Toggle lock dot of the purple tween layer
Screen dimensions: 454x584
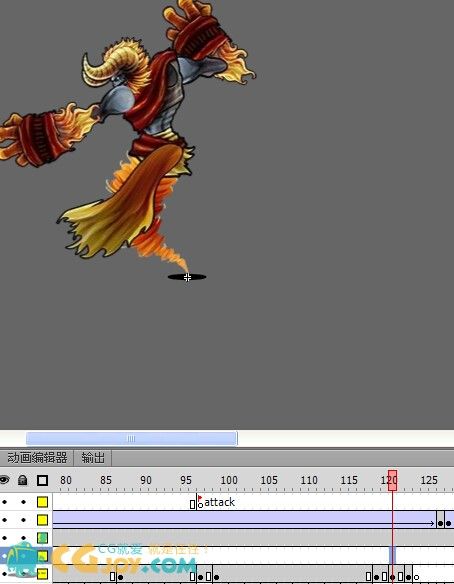click(x=23, y=520)
